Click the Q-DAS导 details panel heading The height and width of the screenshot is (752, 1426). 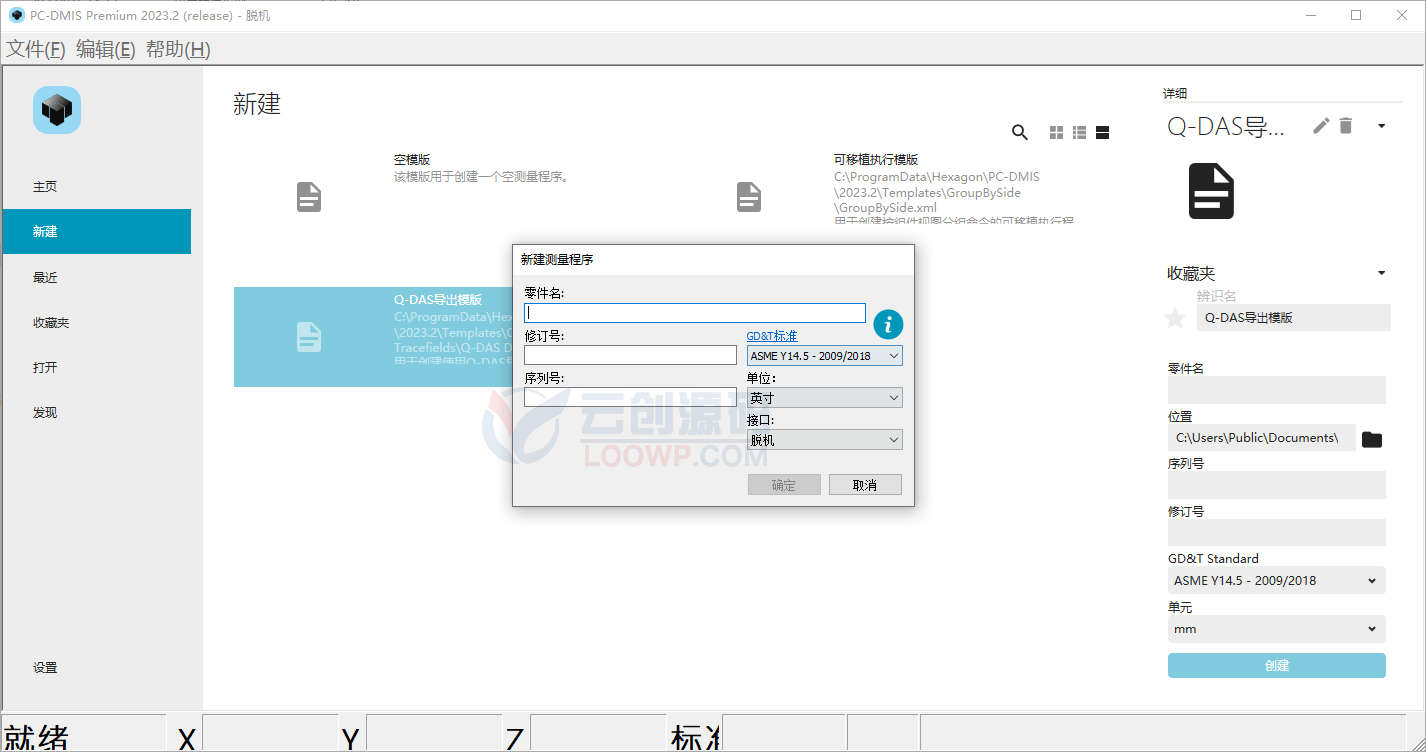(1226, 126)
